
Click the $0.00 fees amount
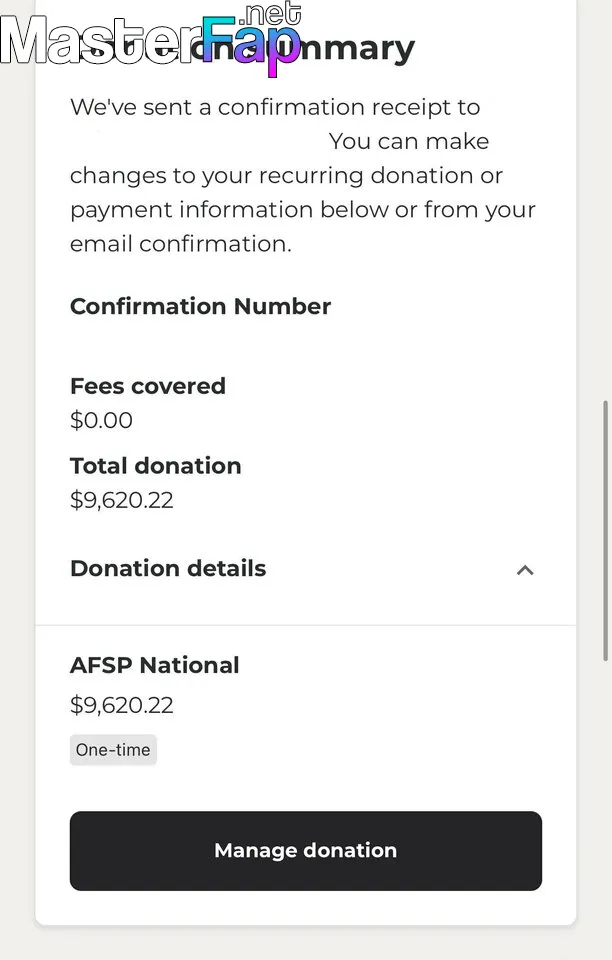[x=101, y=420]
